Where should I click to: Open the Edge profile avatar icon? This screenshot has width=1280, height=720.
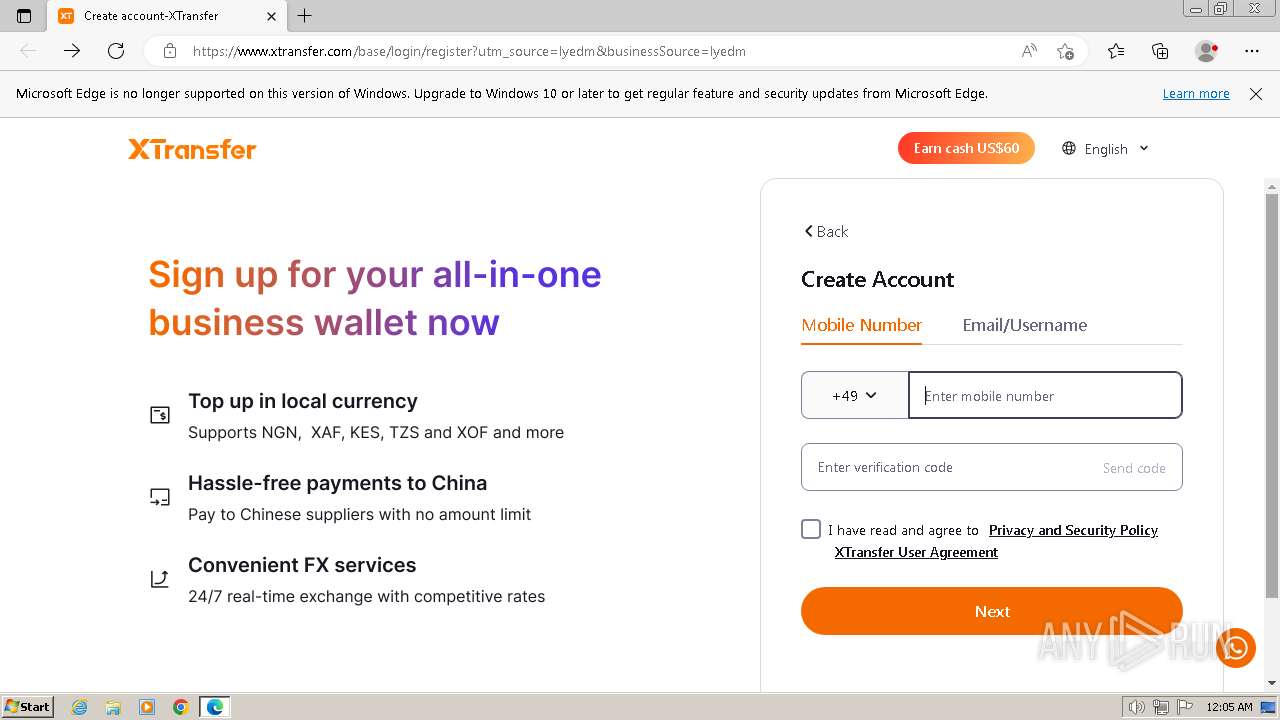[x=1206, y=51]
